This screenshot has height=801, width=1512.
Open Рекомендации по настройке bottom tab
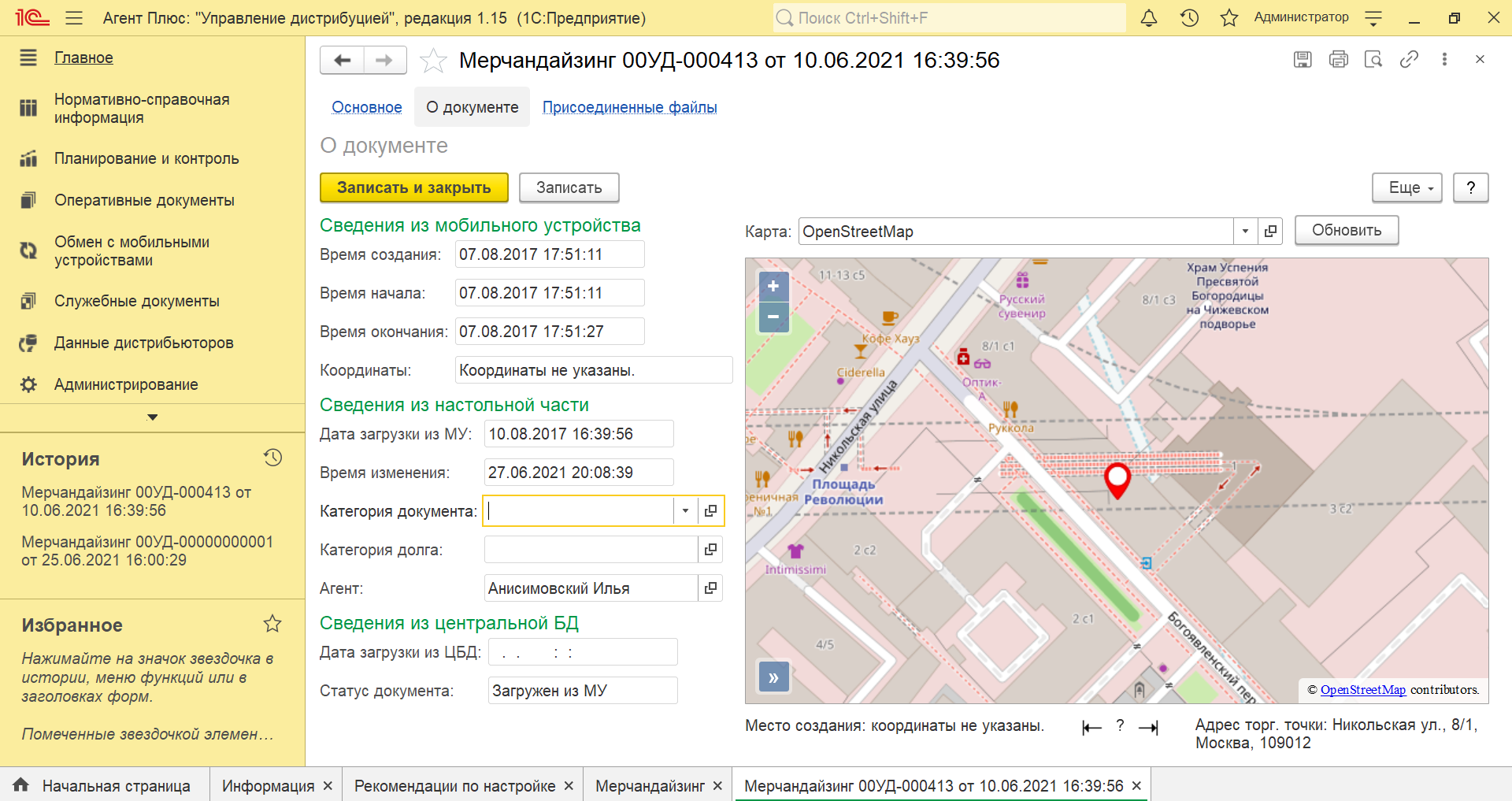(x=454, y=786)
